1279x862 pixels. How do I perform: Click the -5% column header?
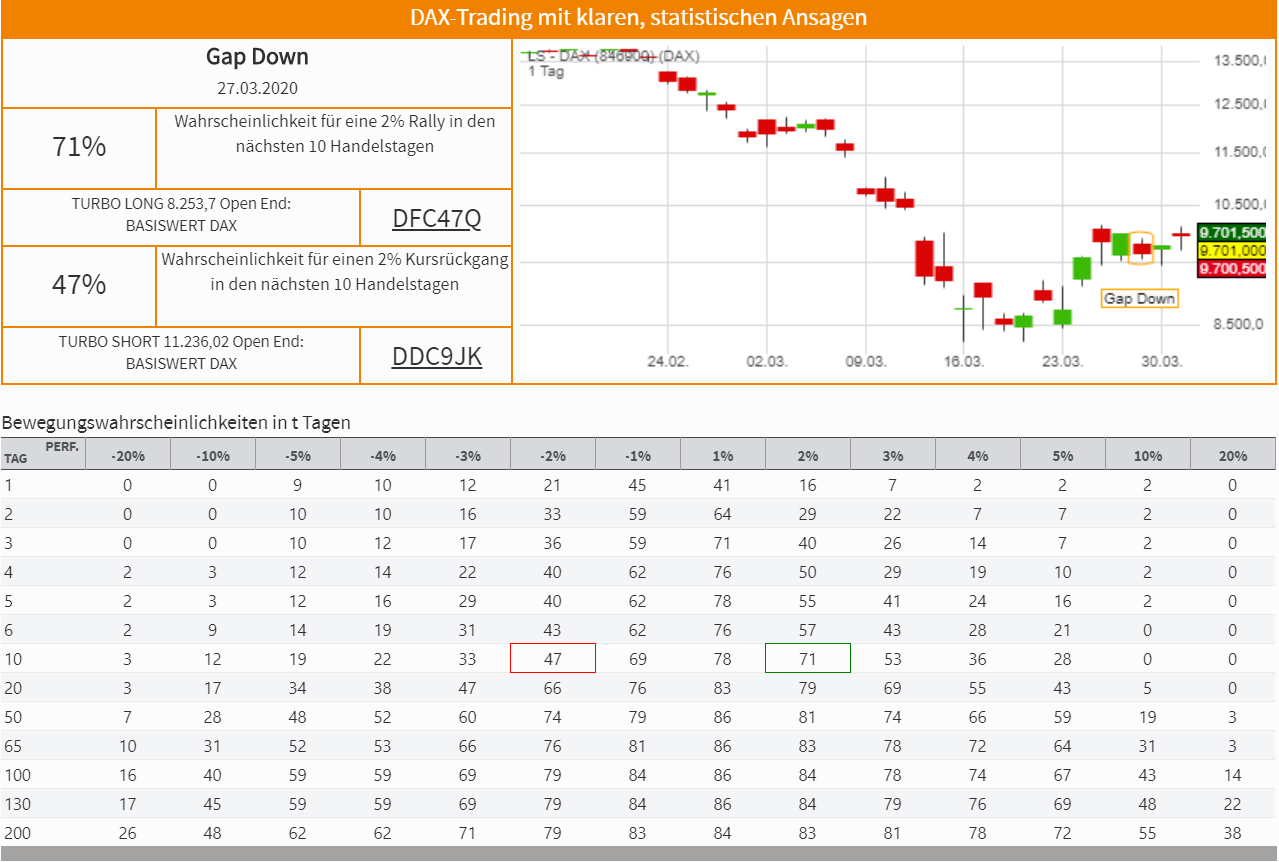click(x=298, y=455)
